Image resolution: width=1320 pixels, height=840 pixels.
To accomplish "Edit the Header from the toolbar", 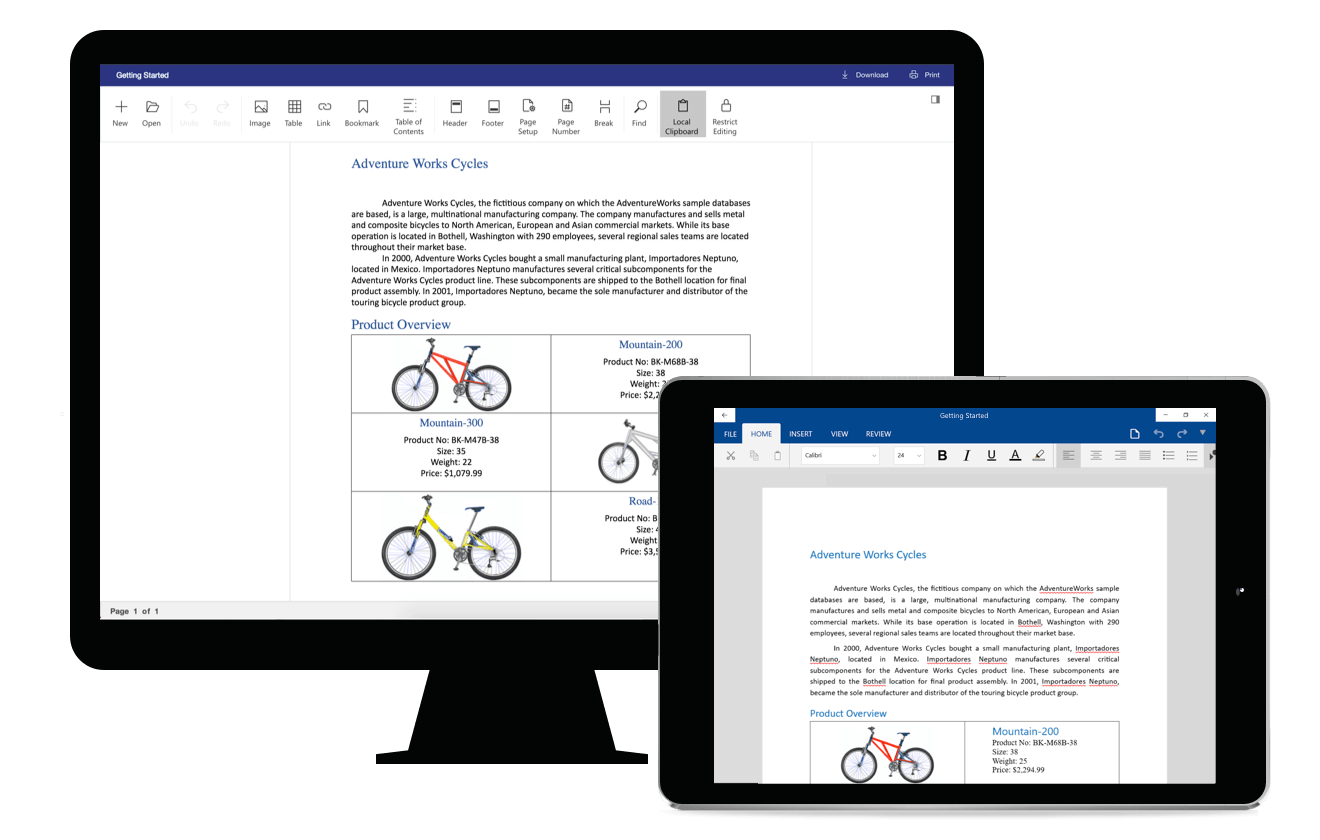I will tap(455, 113).
